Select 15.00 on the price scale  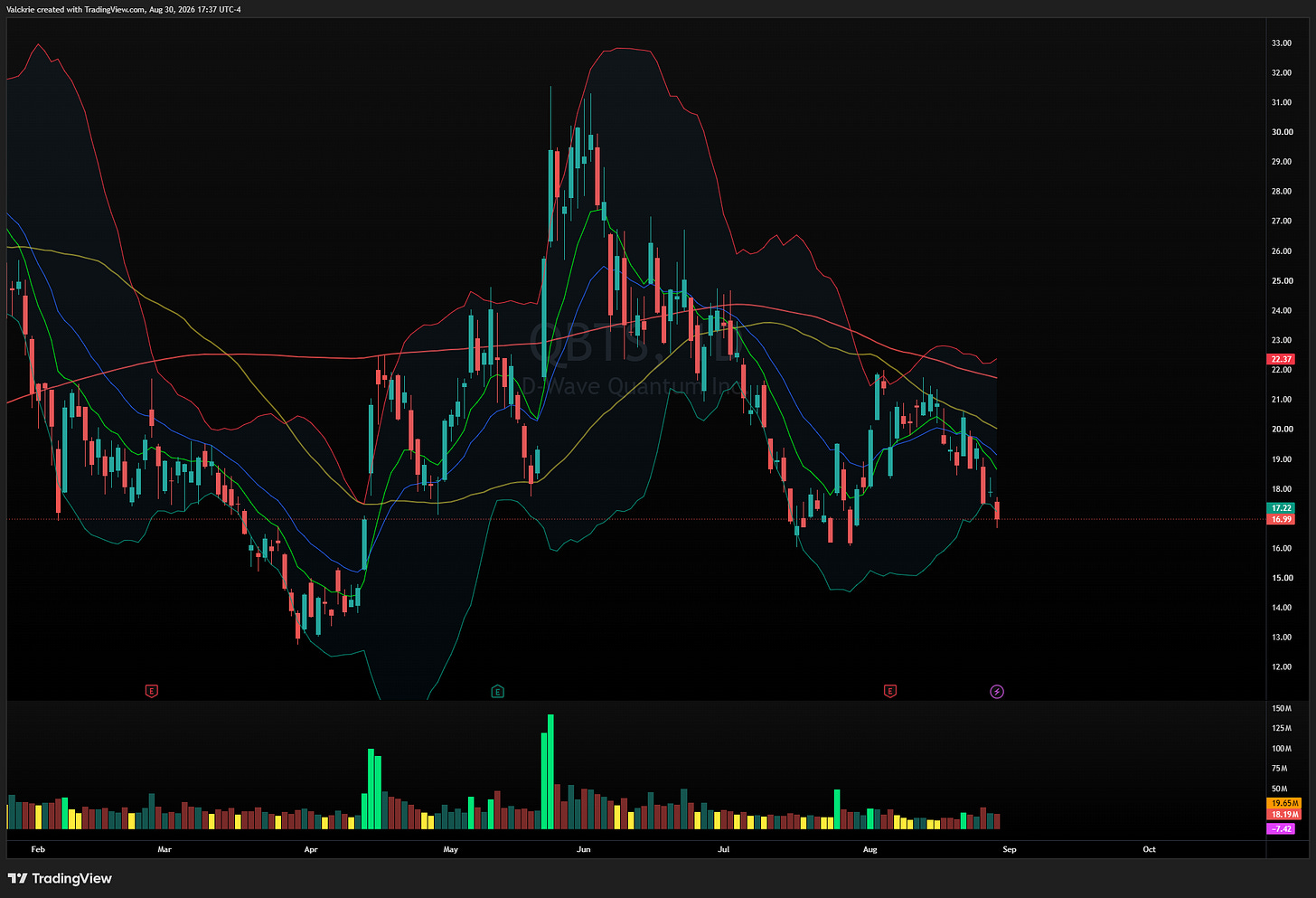[1282, 578]
